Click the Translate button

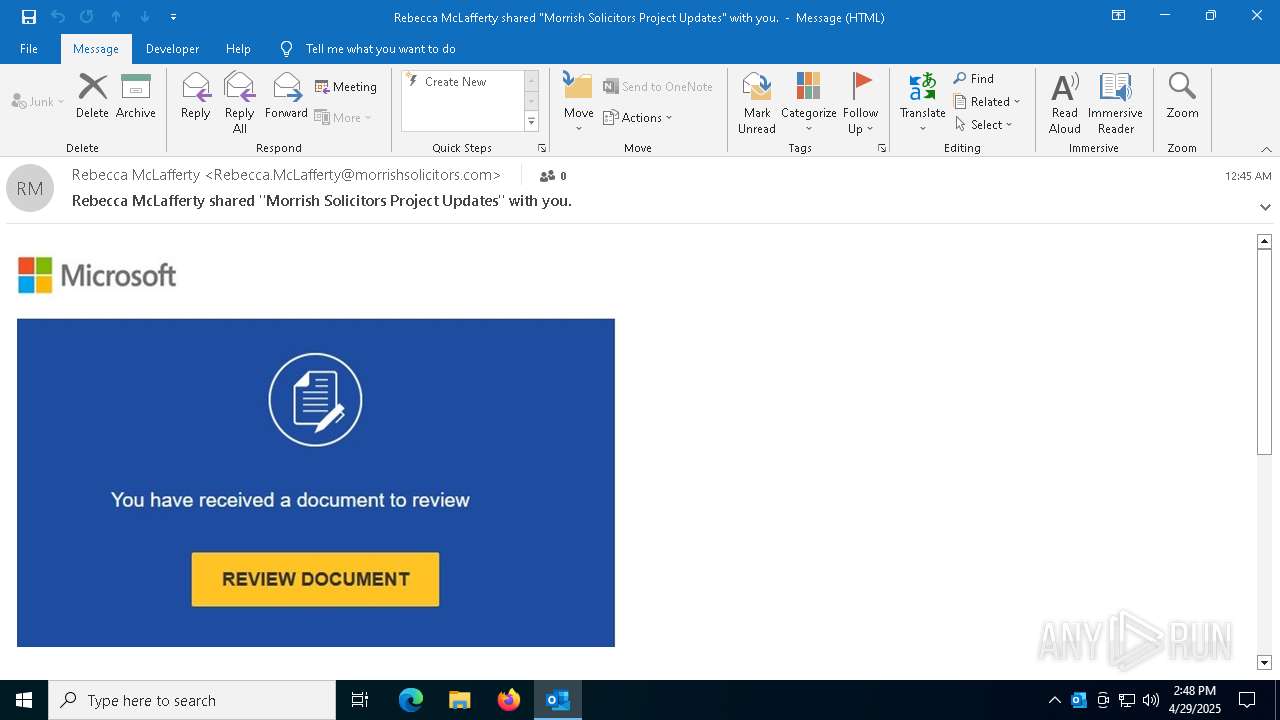pyautogui.click(x=922, y=103)
